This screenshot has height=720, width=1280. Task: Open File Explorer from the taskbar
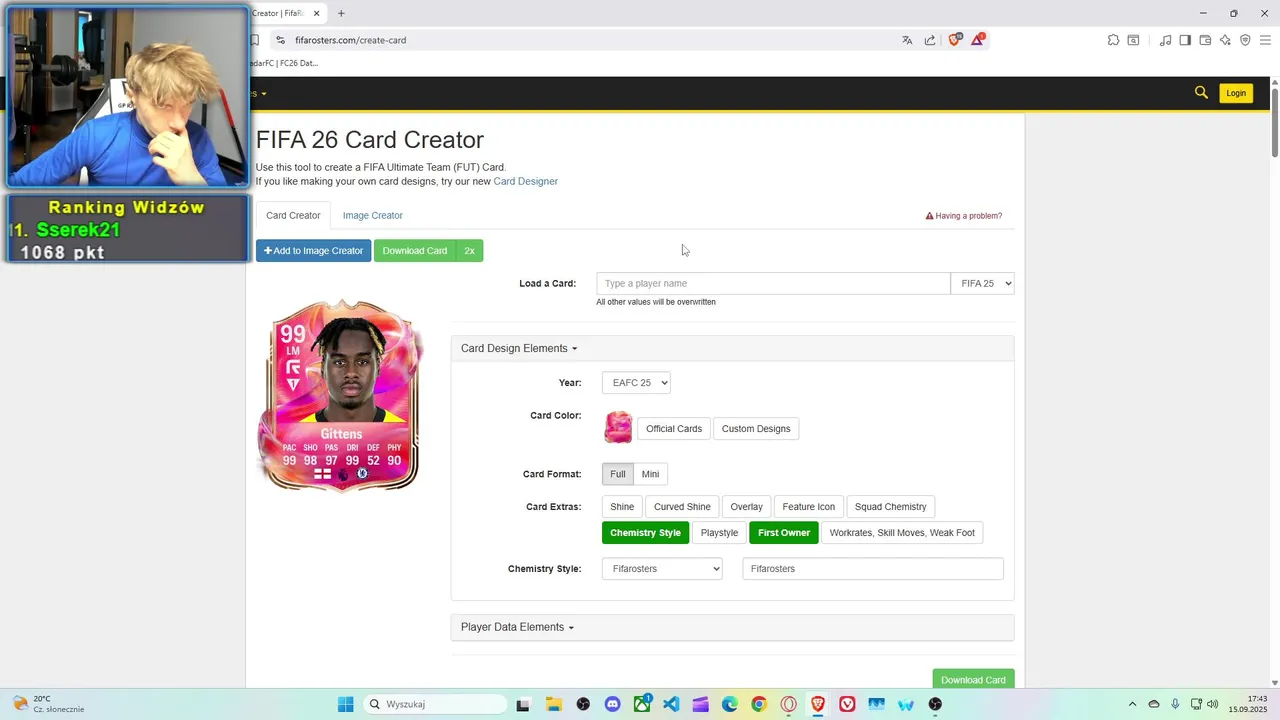554,704
